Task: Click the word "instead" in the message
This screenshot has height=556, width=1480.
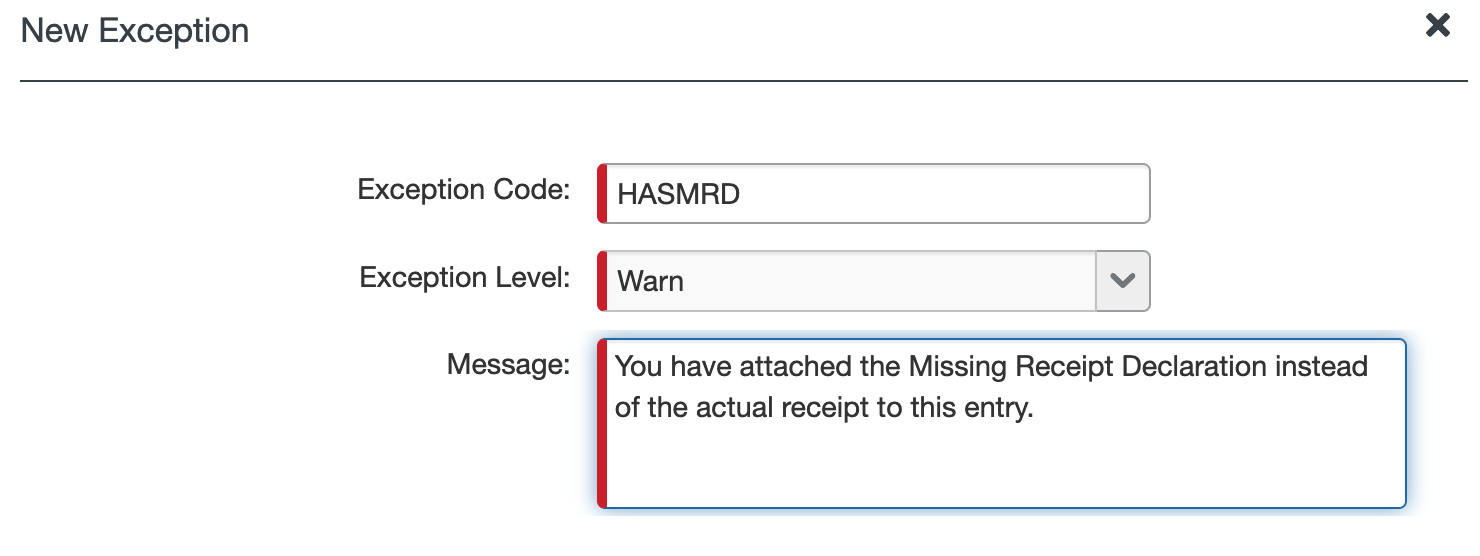Action: 1321,367
